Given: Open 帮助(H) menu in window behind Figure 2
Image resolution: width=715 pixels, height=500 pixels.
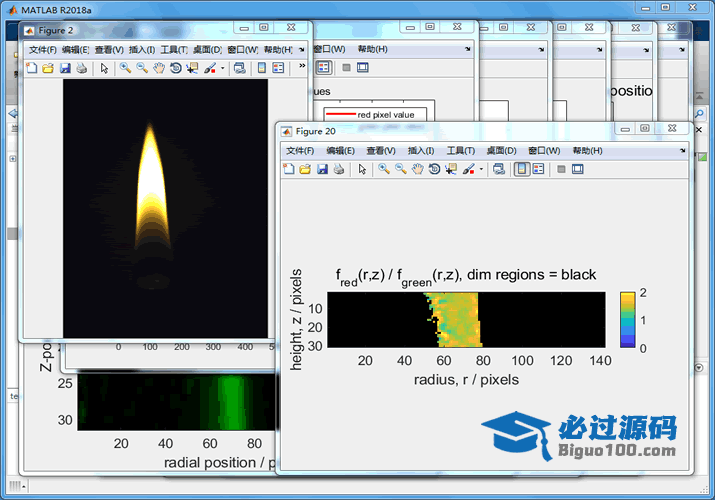Looking at the screenshot, I should (373, 49).
